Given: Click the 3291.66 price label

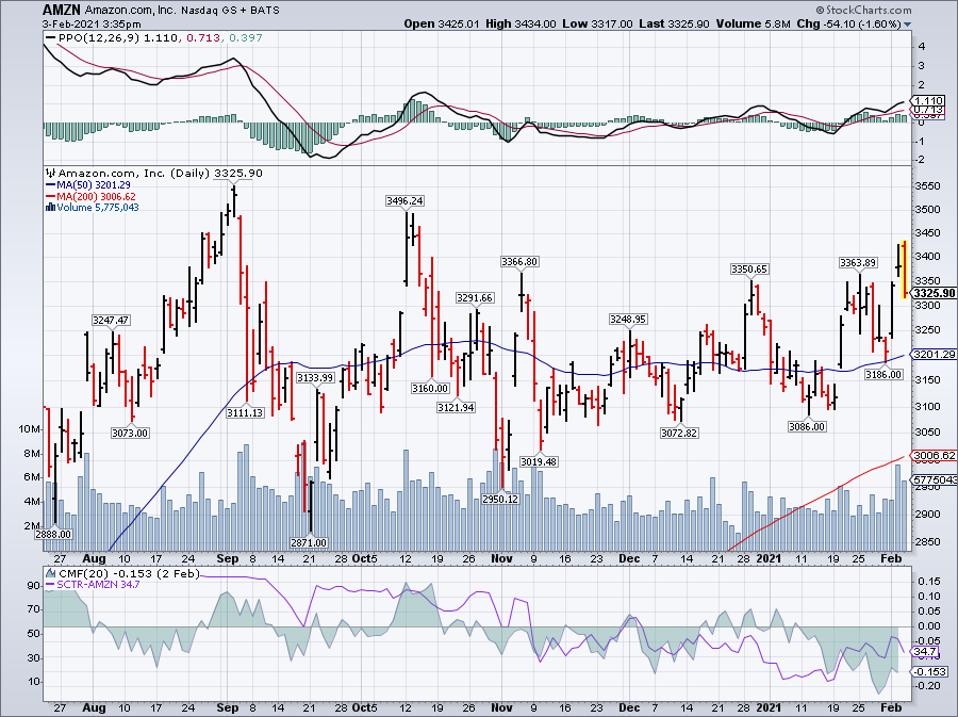Looking at the screenshot, I should (x=475, y=298).
